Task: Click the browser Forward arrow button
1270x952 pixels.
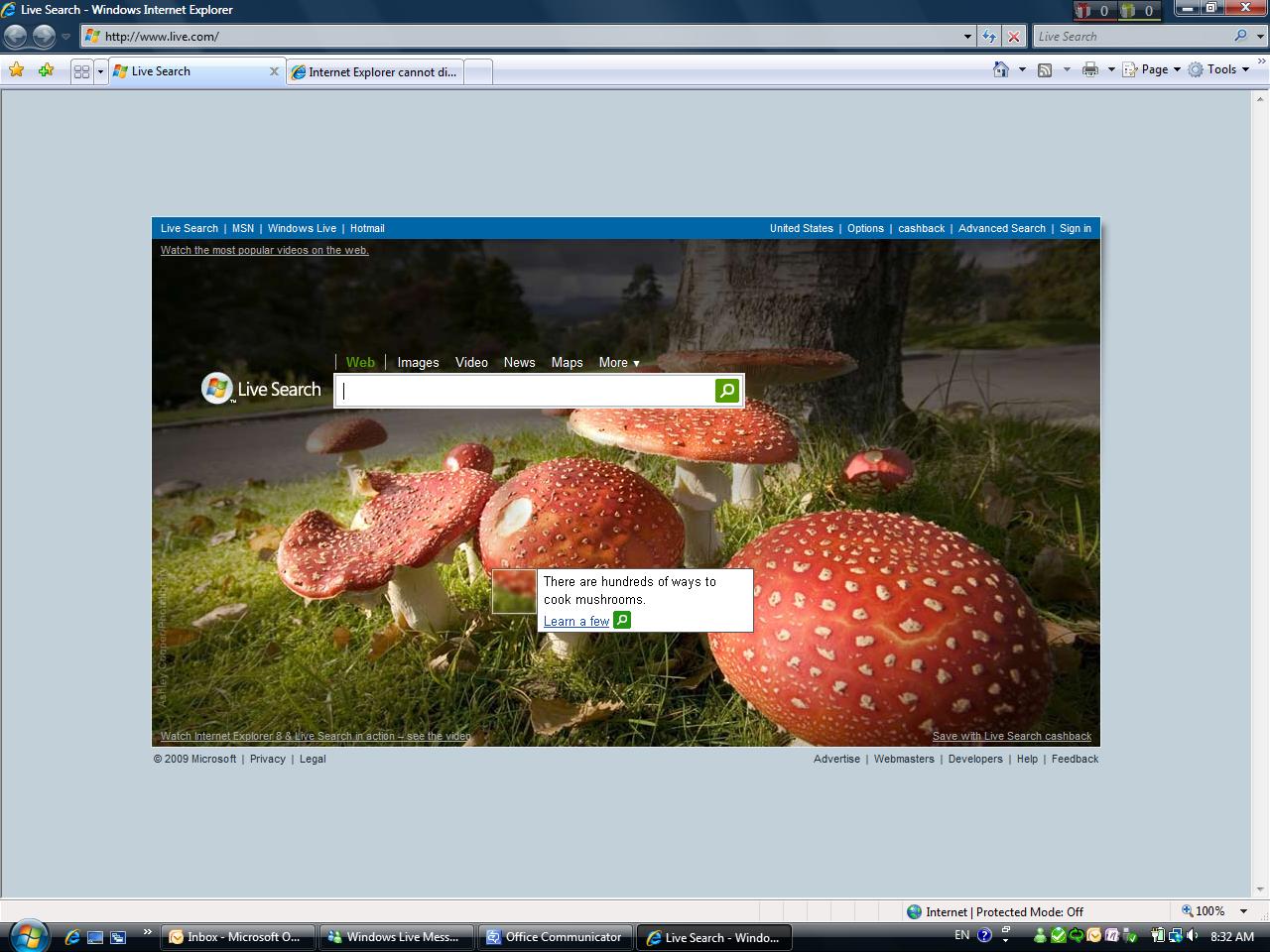Action: coord(44,37)
